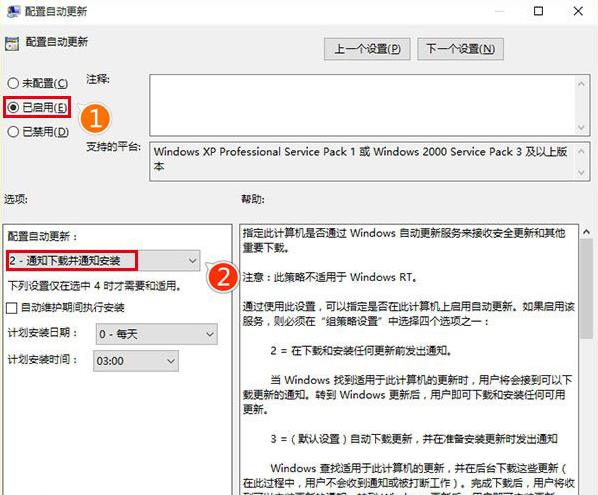598x495 pixels.
Task: Click help text 注意：此策略不适用于 Windows RT
Action: [x=330, y=277]
